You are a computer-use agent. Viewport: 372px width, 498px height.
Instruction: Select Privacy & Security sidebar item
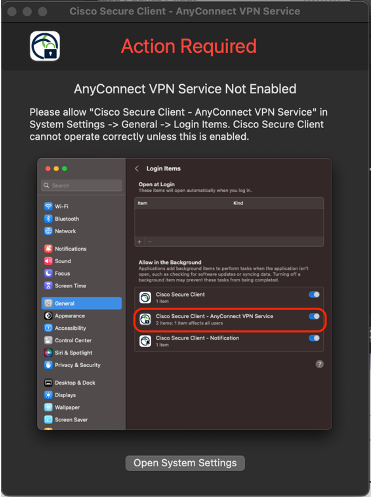(72, 365)
